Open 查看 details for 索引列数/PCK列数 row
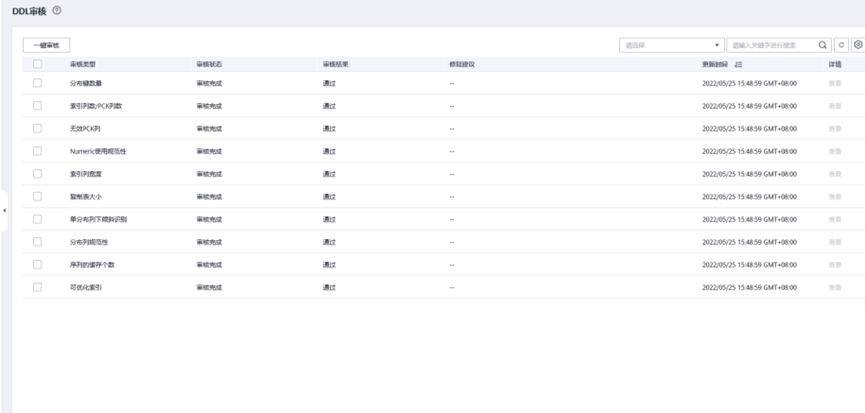The width and height of the screenshot is (865, 413). tap(835, 106)
